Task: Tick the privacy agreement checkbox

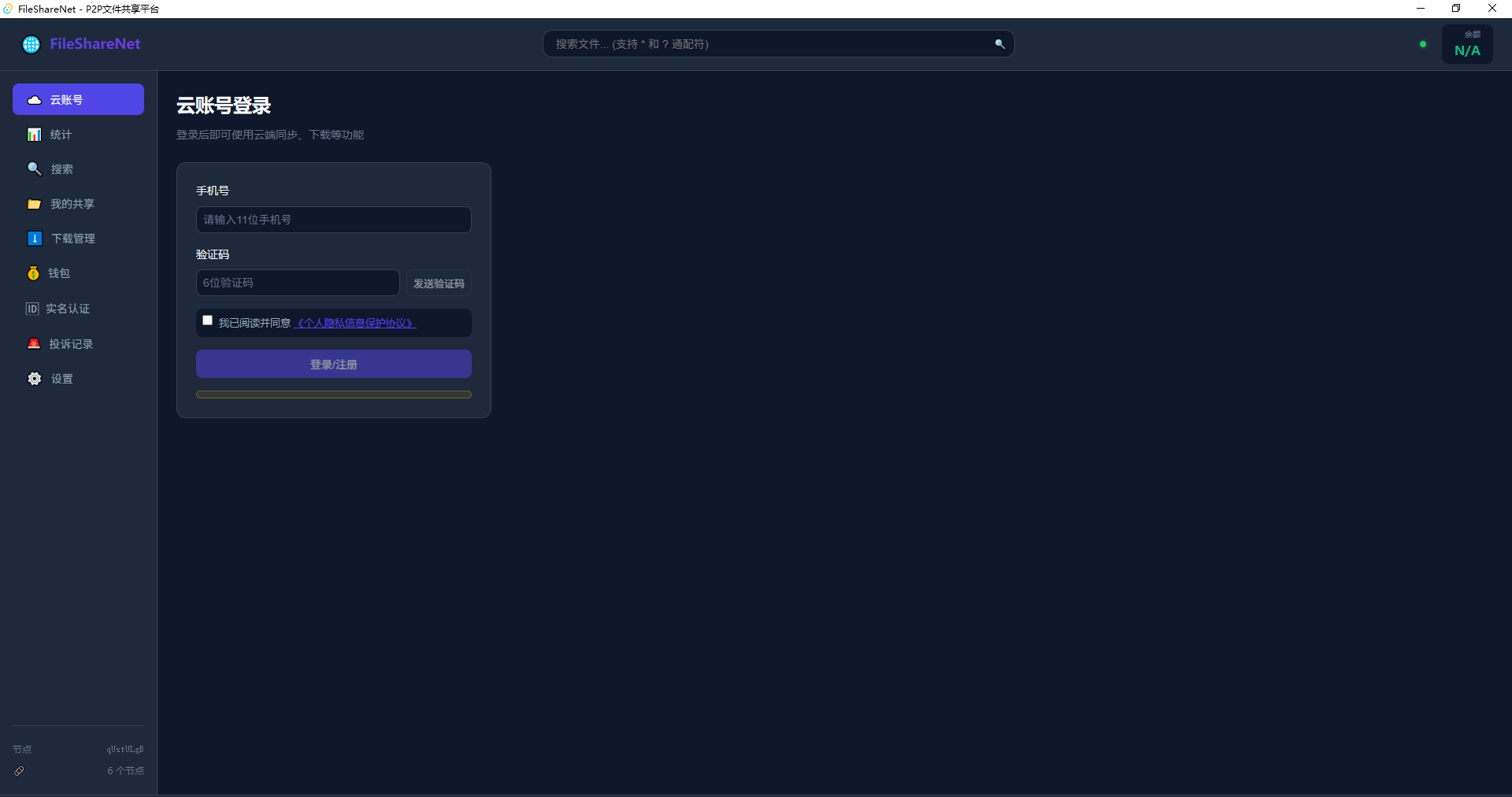Action: pos(207,321)
